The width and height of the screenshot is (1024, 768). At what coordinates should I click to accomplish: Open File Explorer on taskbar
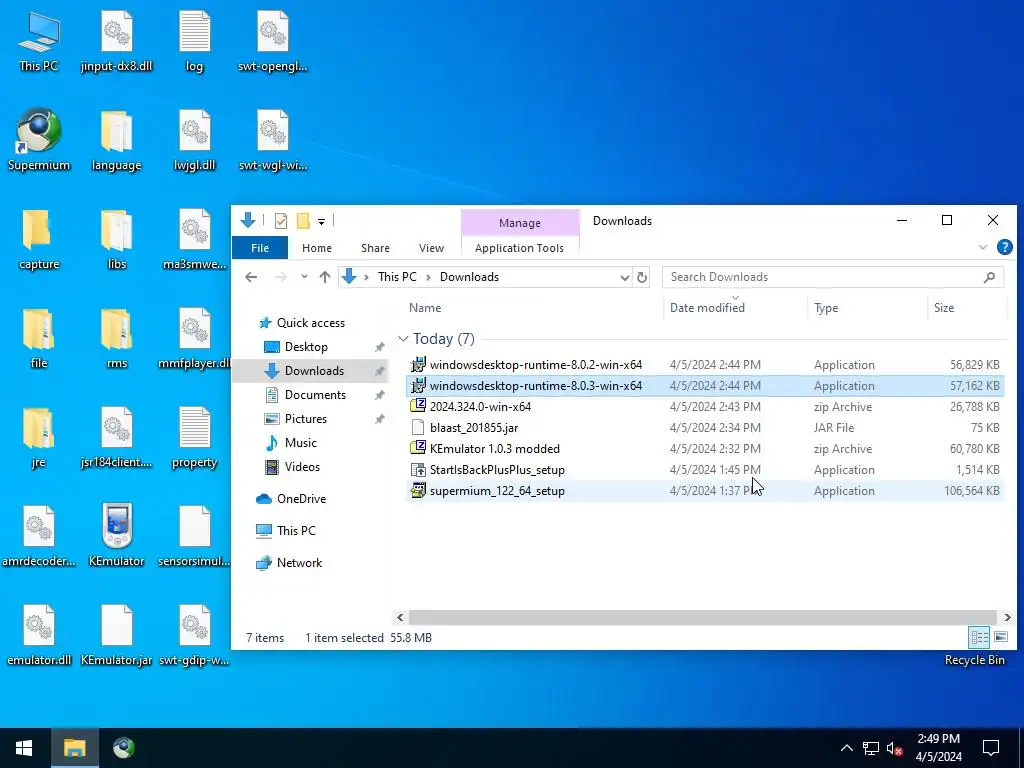(x=74, y=748)
